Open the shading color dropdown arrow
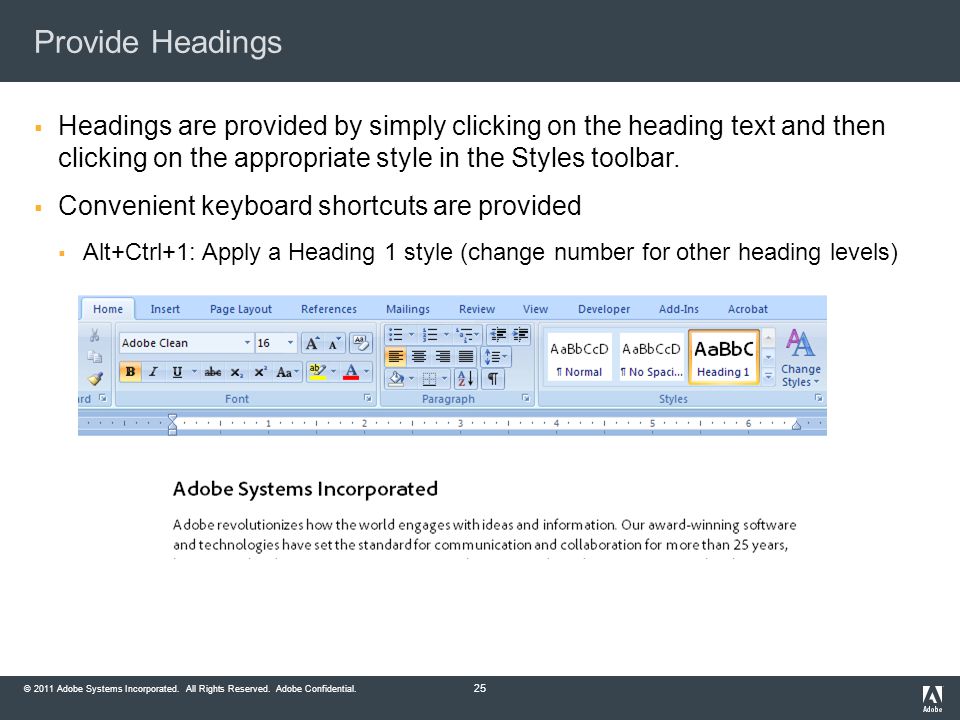This screenshot has width=960, height=720. (x=411, y=379)
